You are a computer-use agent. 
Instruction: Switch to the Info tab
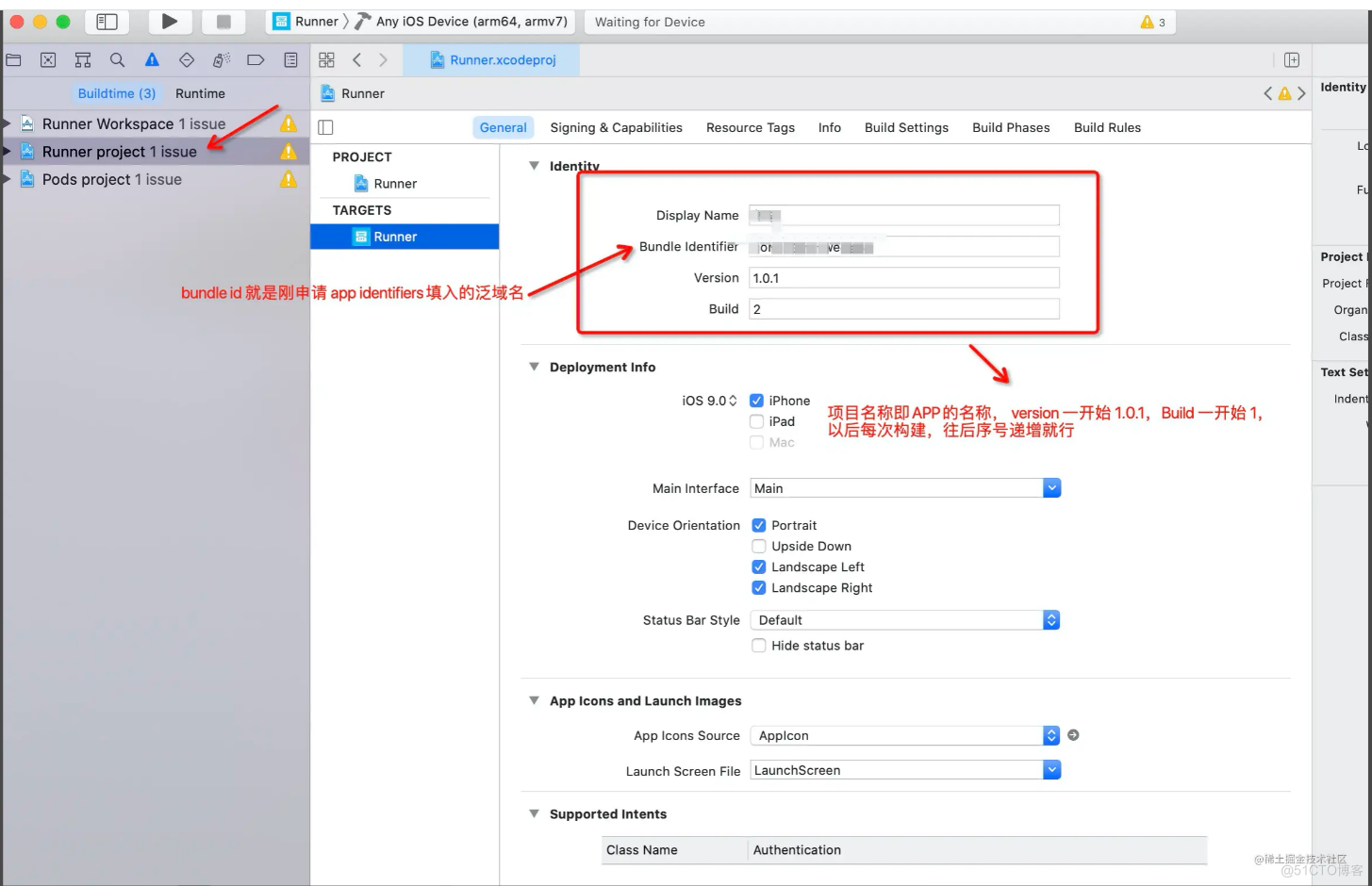[x=830, y=127]
